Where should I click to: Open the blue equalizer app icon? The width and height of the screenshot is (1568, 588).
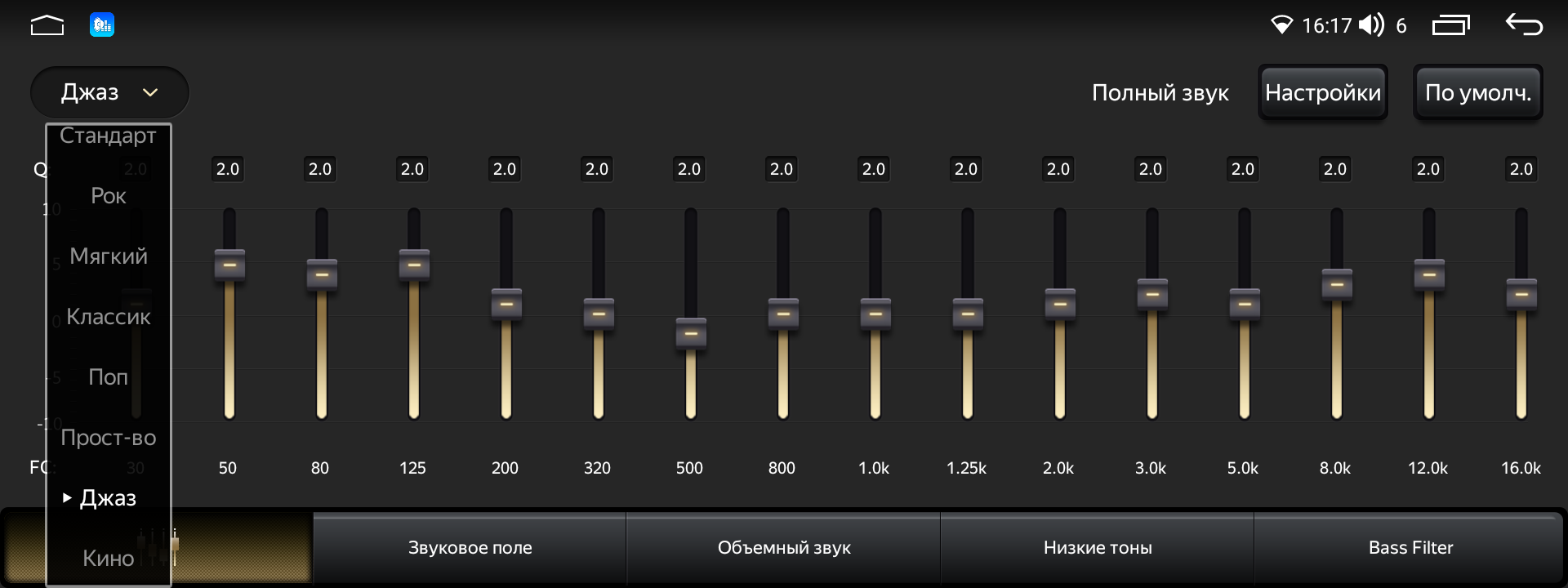pos(102,25)
